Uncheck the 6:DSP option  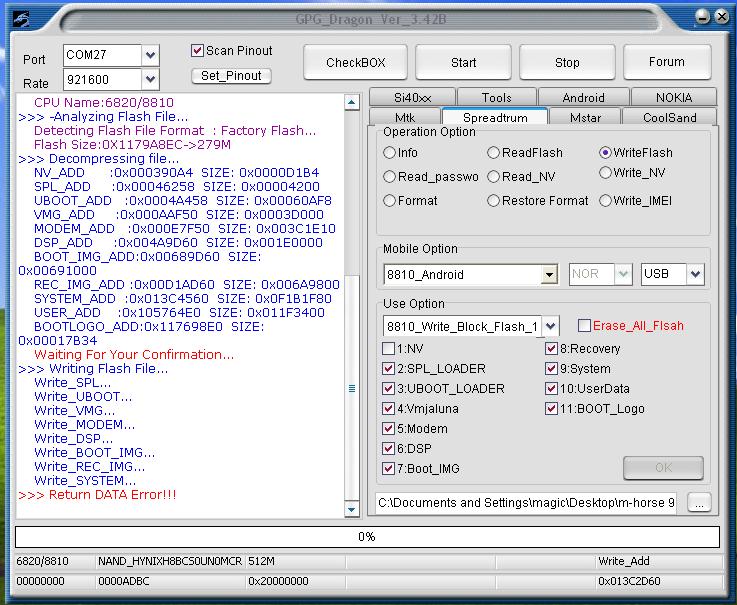click(388, 448)
